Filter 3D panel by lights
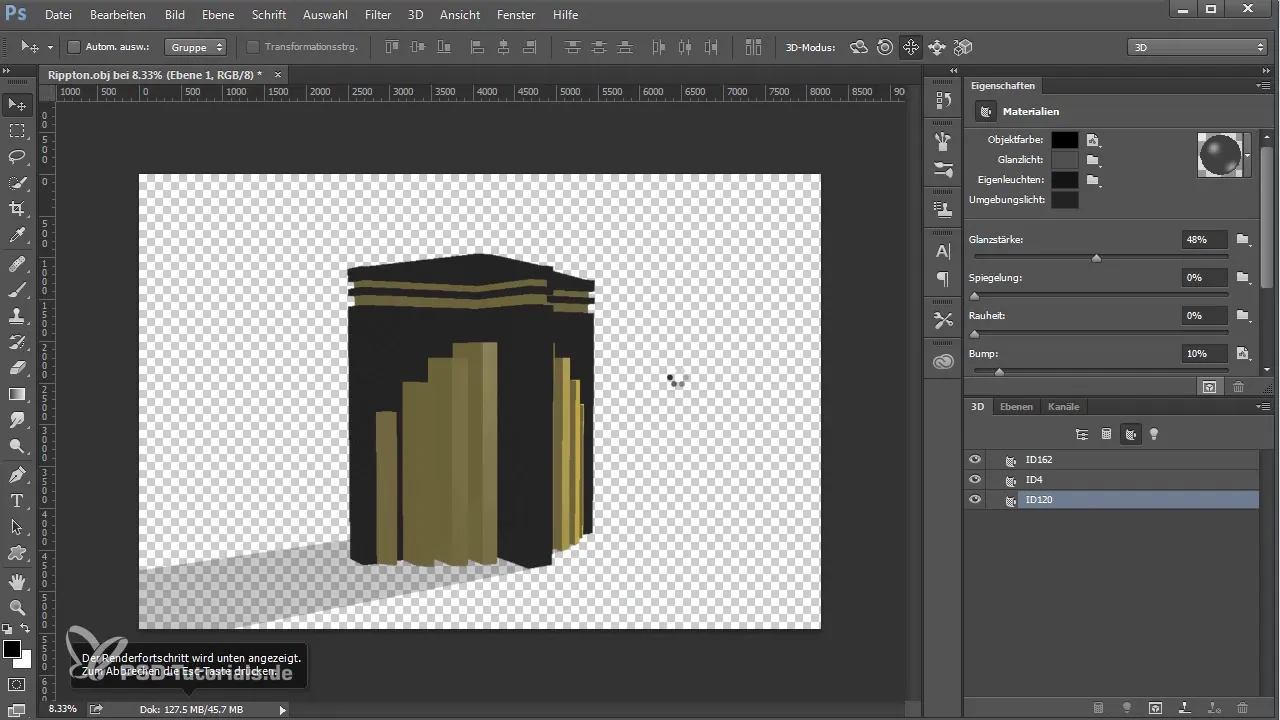The image size is (1280, 720). pos(1154,434)
